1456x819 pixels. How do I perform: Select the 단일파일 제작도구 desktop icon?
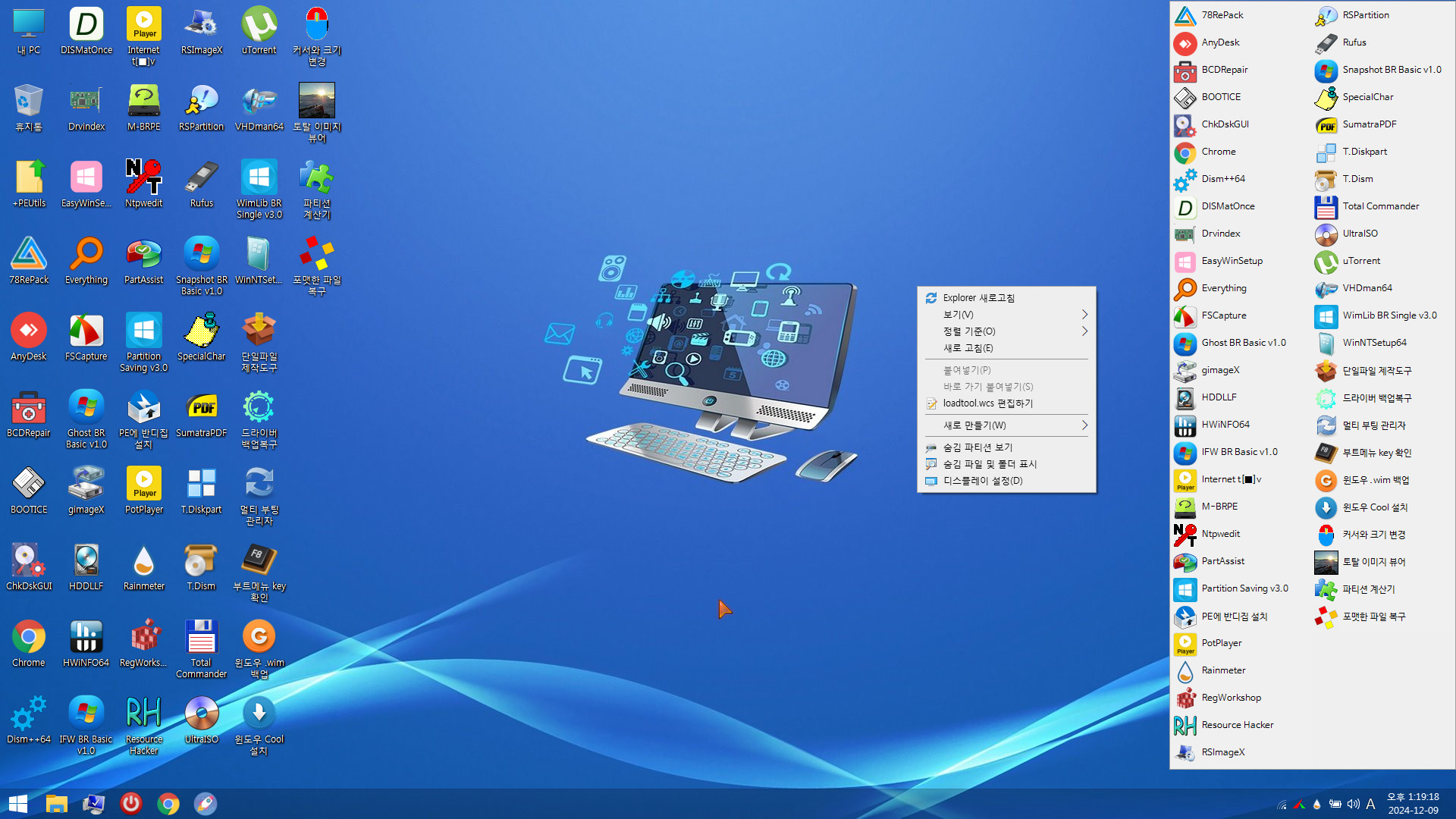coord(259,343)
